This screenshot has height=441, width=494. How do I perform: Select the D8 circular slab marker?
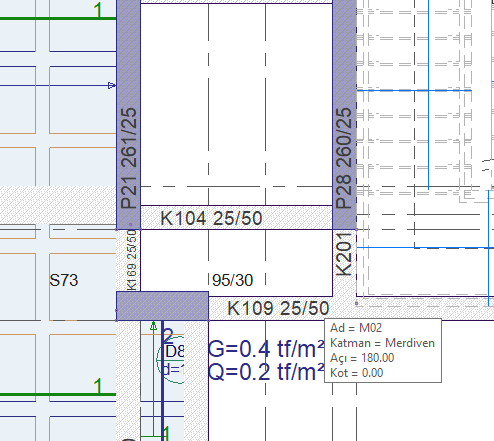170,361
